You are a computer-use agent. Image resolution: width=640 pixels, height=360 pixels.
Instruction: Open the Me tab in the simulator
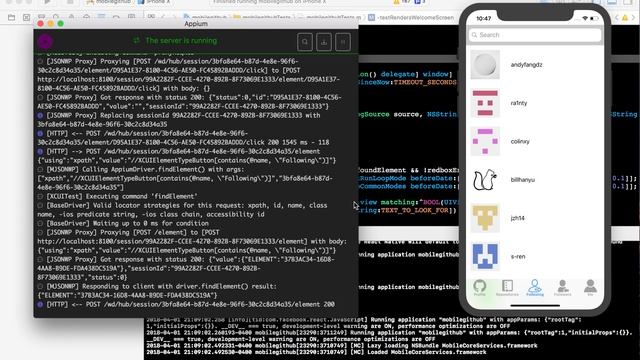point(590,288)
